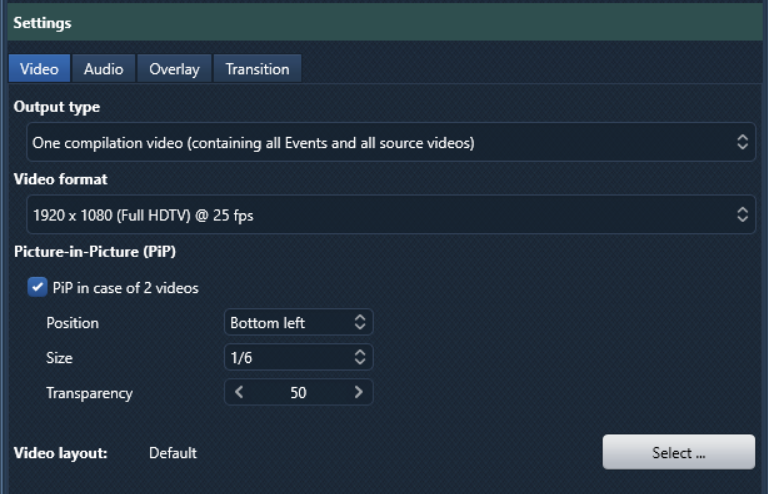Open the Output type dropdown

click(x=391, y=142)
